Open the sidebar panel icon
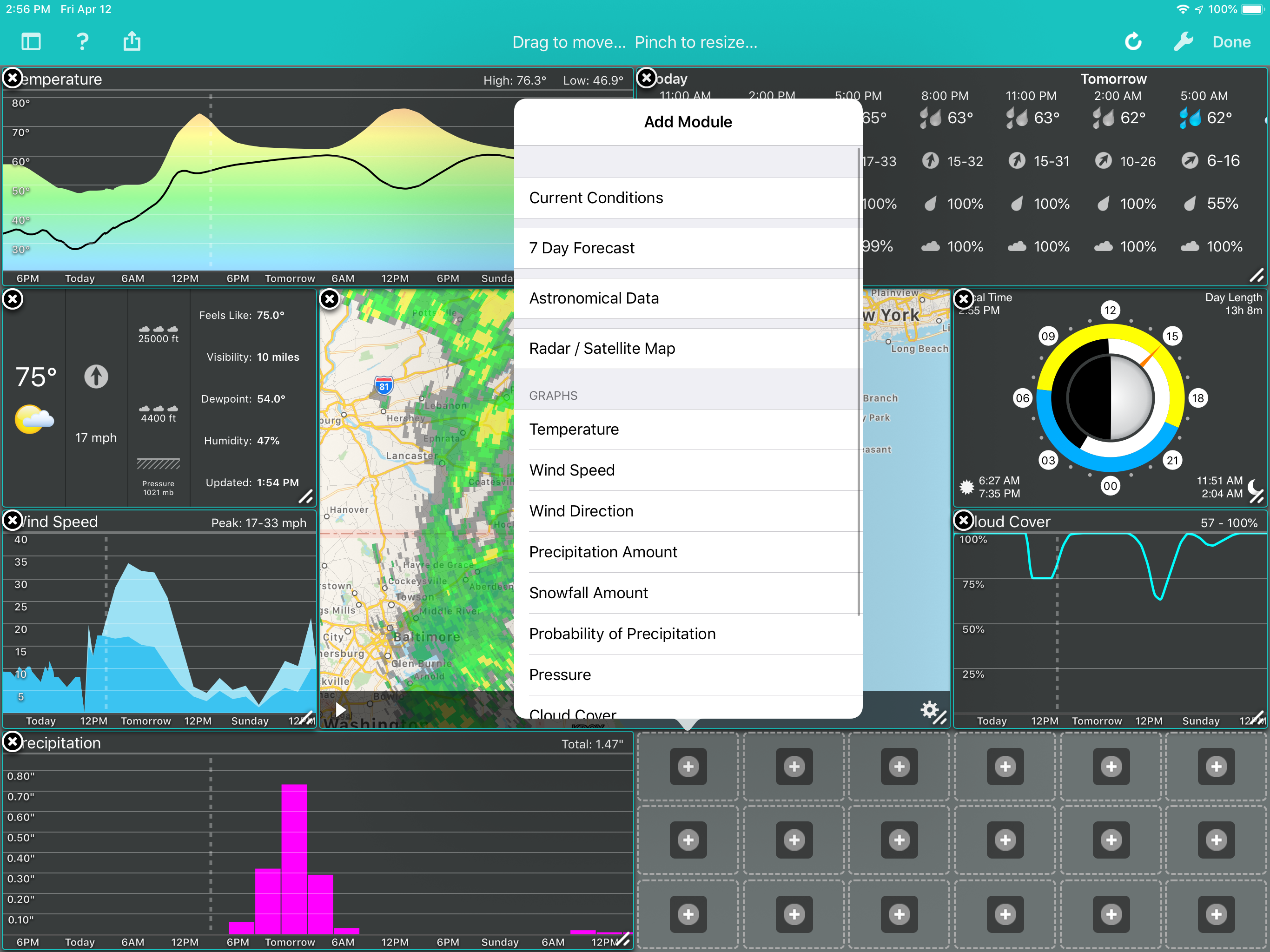This screenshot has height=952, width=1270. (x=31, y=41)
